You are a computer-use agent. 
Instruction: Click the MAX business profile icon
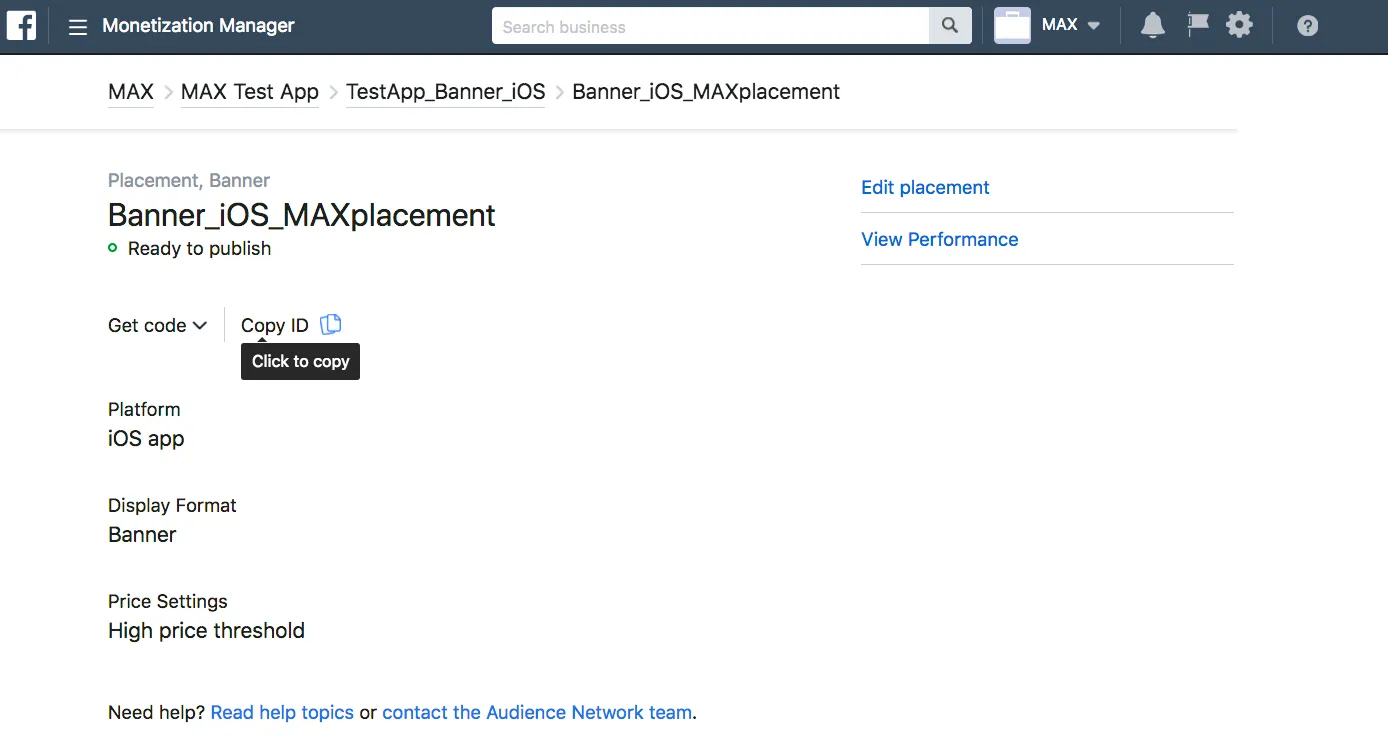click(x=1010, y=25)
